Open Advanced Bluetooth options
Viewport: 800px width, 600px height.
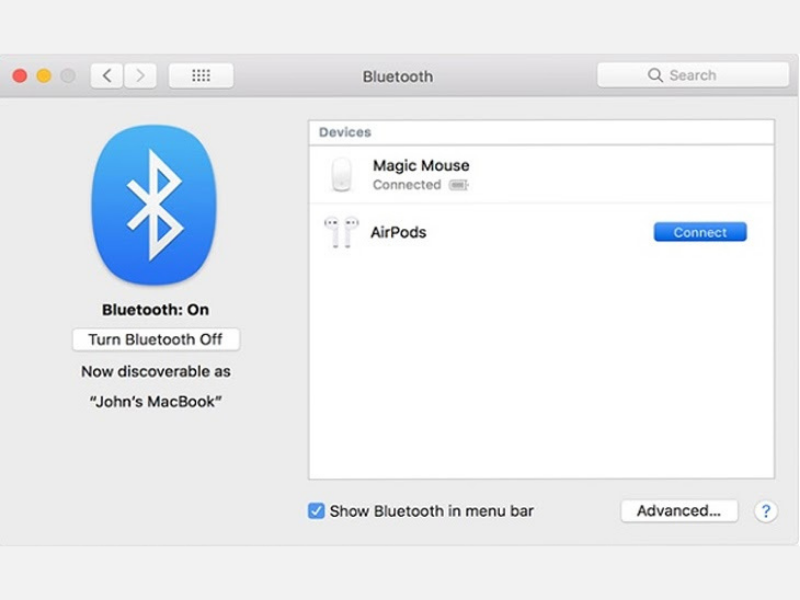pyautogui.click(x=679, y=511)
